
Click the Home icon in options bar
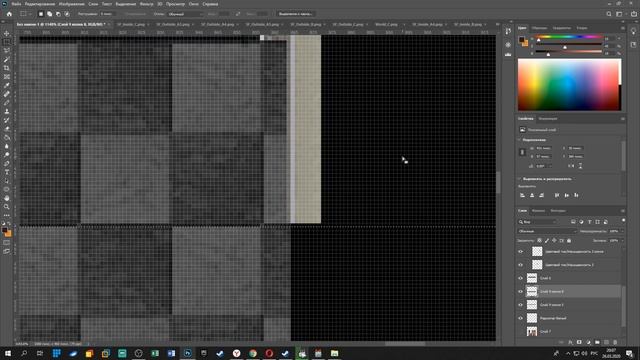coord(9,14)
